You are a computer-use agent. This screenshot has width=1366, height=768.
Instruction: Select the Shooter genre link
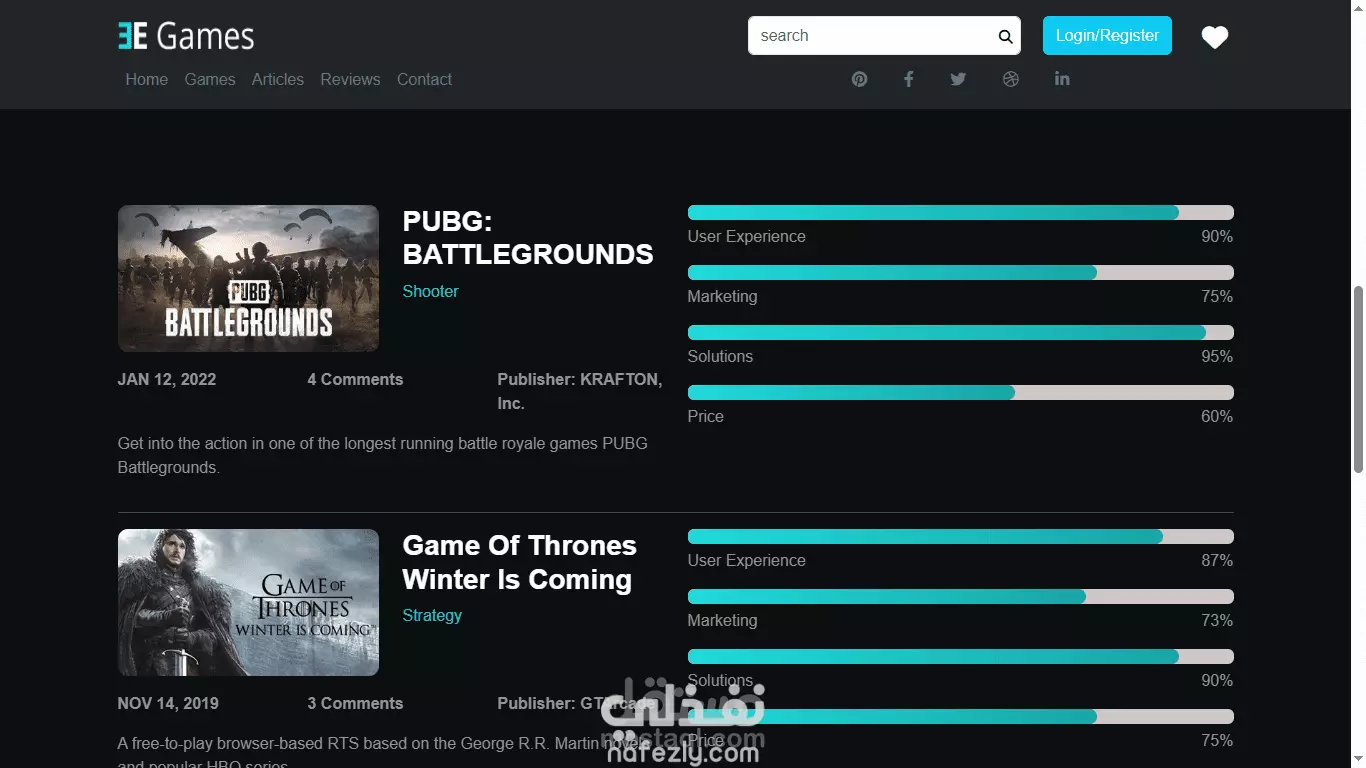[430, 291]
